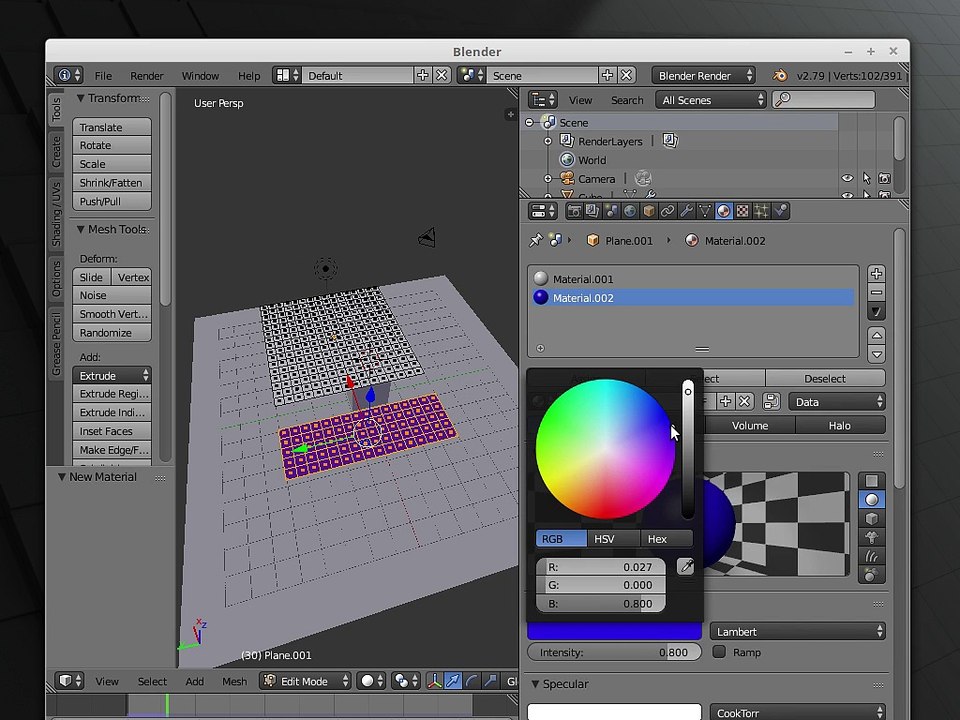
Task: Select flat plane preview type icon
Action: (x=872, y=481)
